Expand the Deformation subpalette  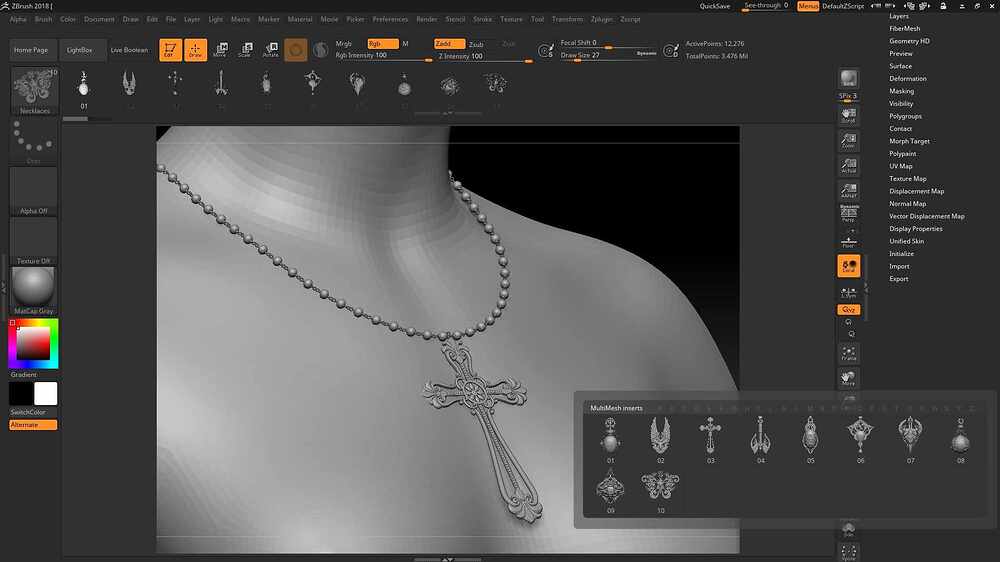tap(908, 78)
